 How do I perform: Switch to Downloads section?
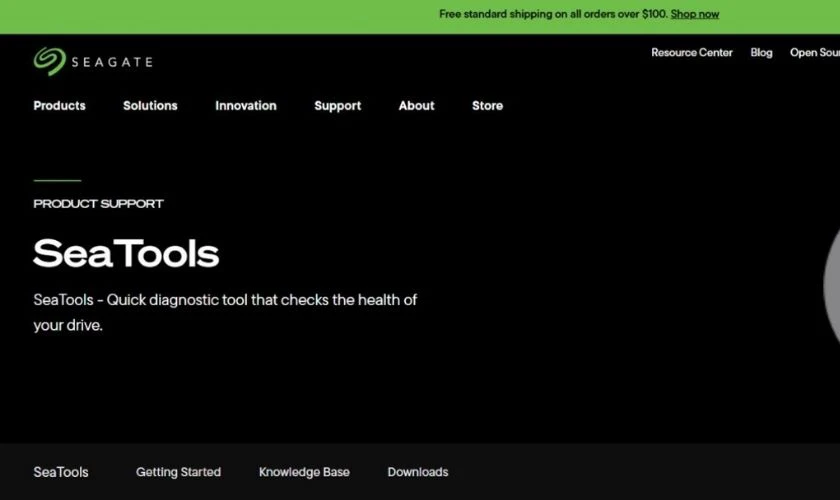418,472
